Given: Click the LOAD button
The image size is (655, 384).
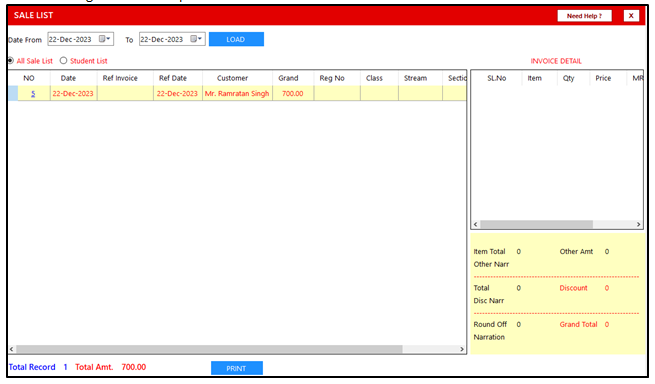Looking at the screenshot, I should click(236, 39).
